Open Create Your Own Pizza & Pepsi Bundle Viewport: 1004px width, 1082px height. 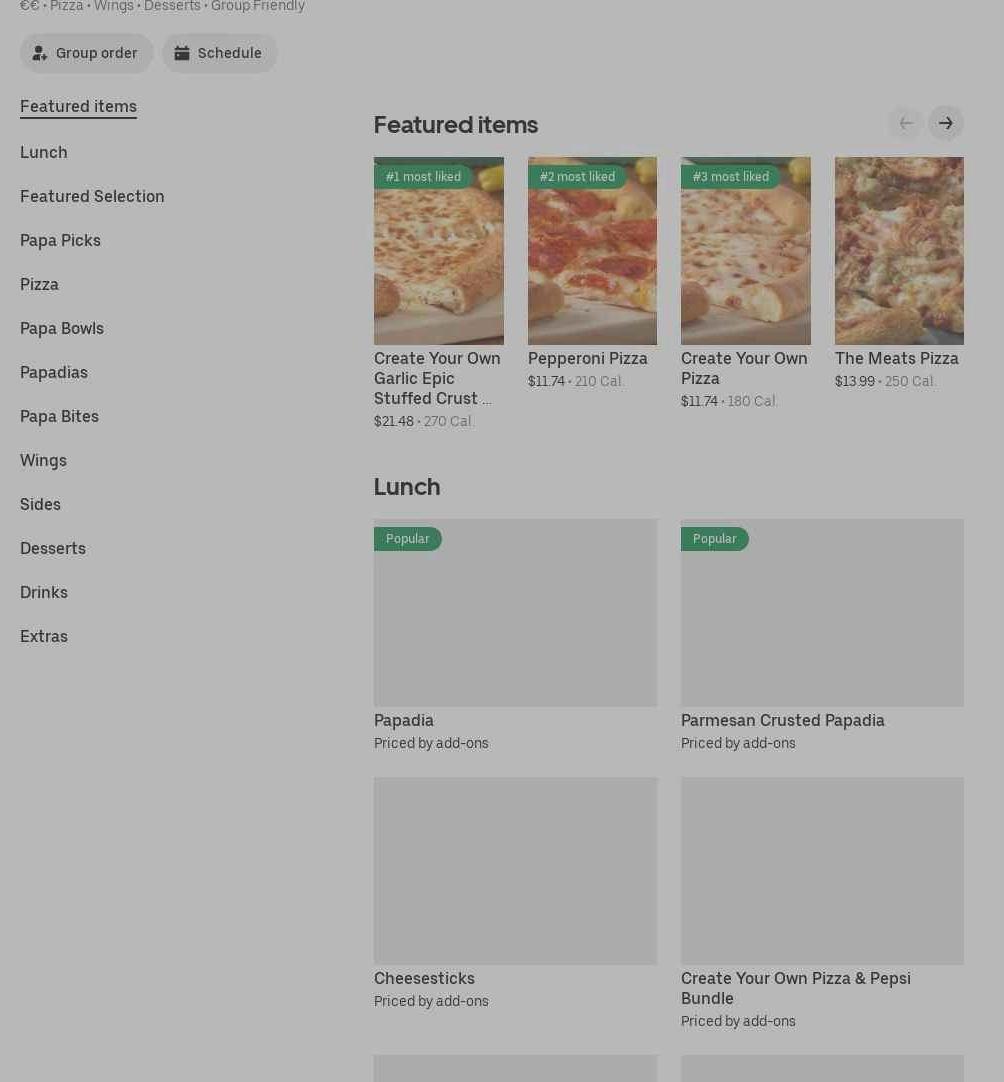coord(796,988)
